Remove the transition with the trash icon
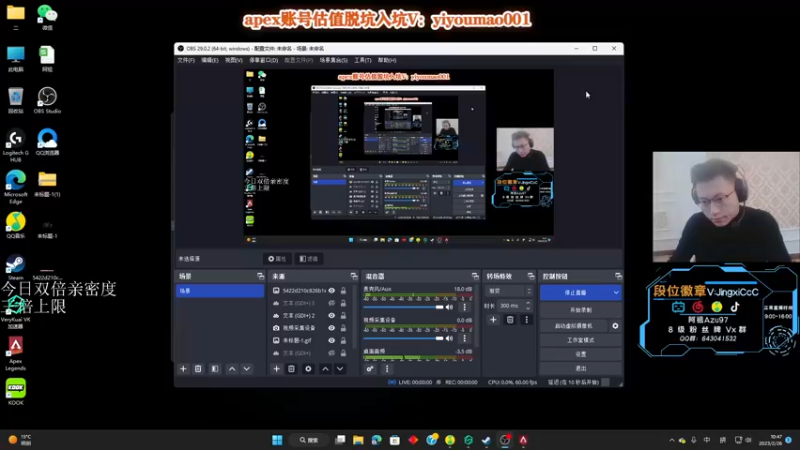 point(510,320)
